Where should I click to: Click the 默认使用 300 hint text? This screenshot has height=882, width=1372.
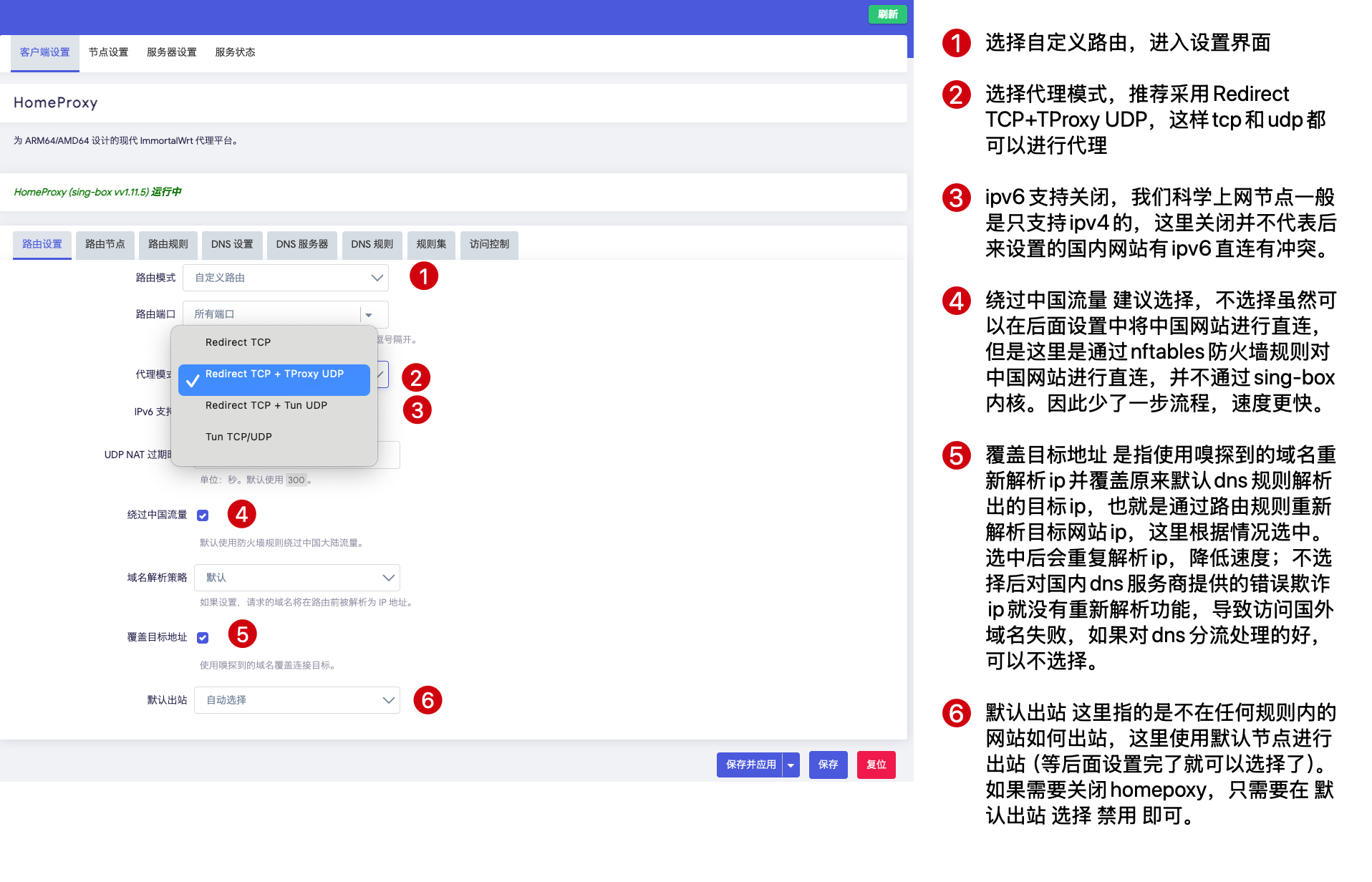pos(255,480)
